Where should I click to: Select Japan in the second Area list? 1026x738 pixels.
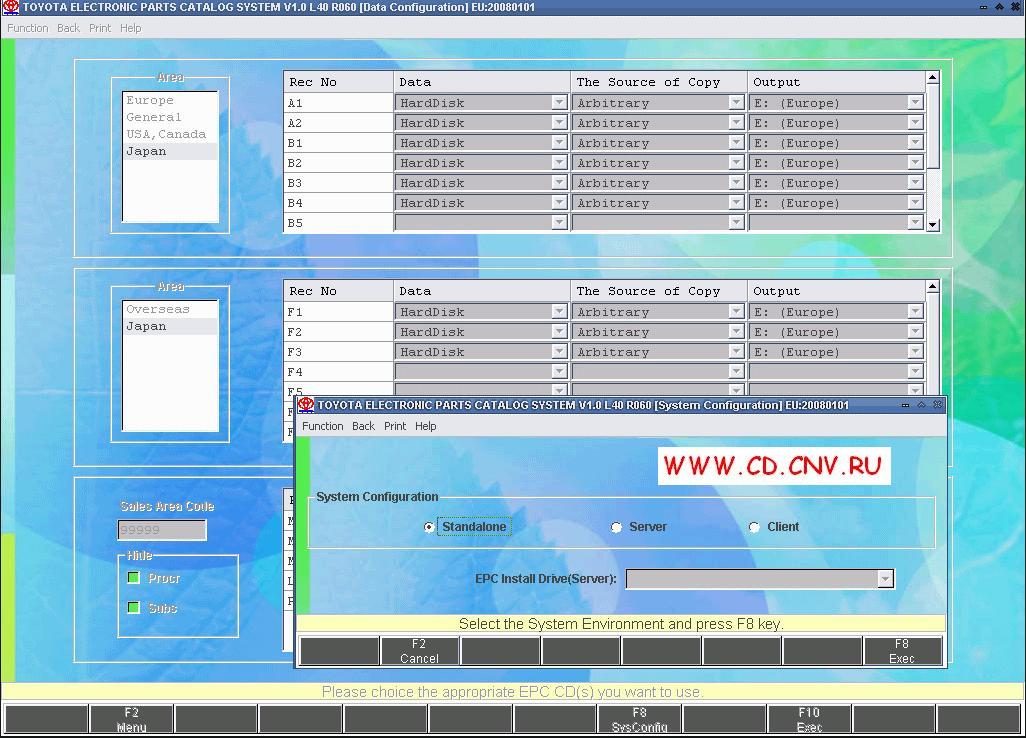[170, 326]
